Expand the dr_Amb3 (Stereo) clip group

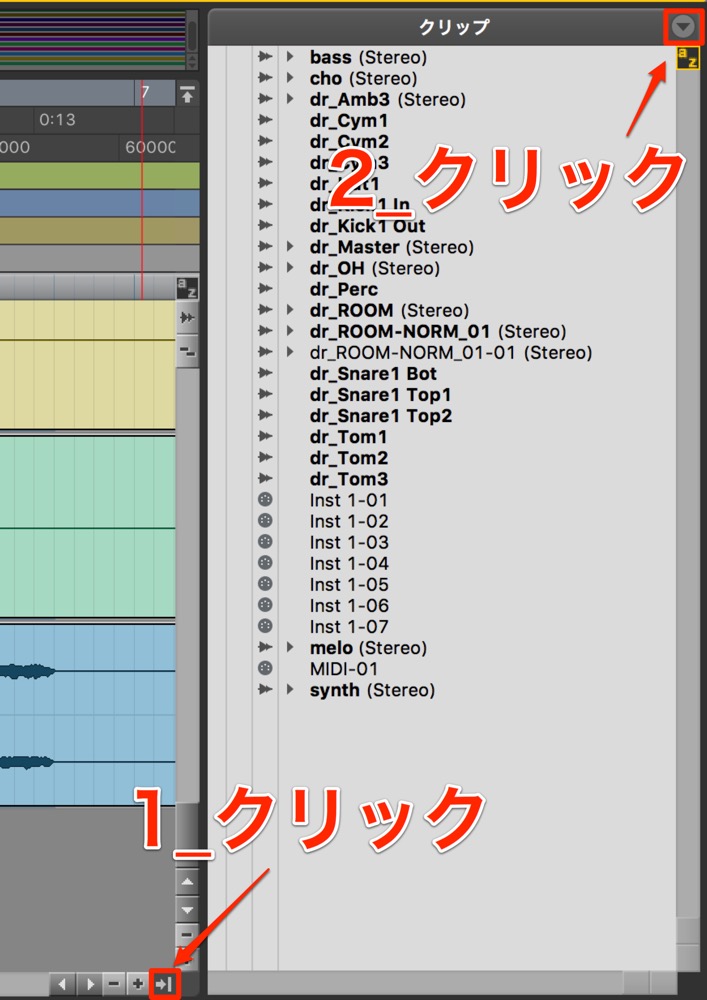pyautogui.click(x=290, y=99)
